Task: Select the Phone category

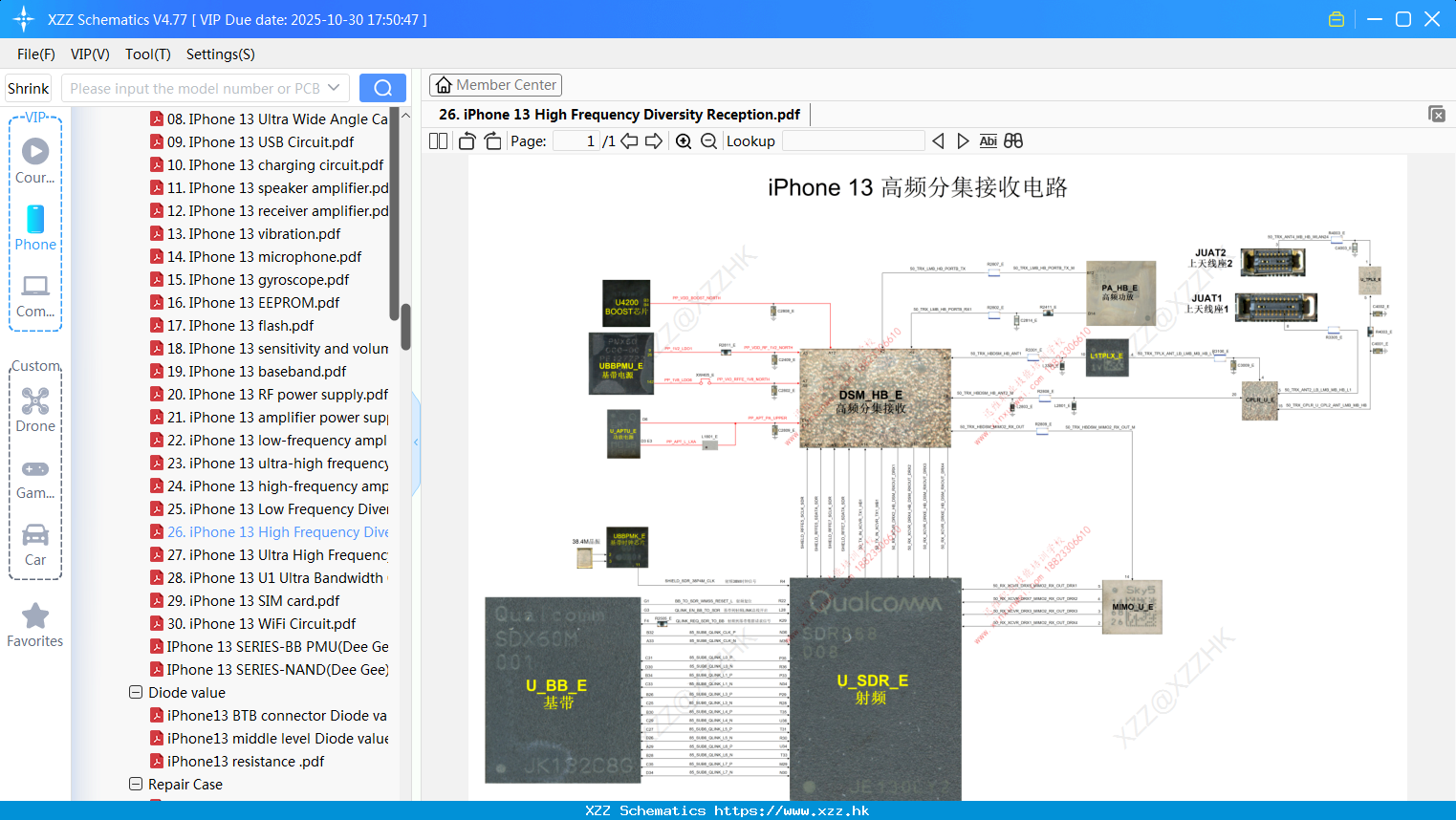Action: coord(35,227)
